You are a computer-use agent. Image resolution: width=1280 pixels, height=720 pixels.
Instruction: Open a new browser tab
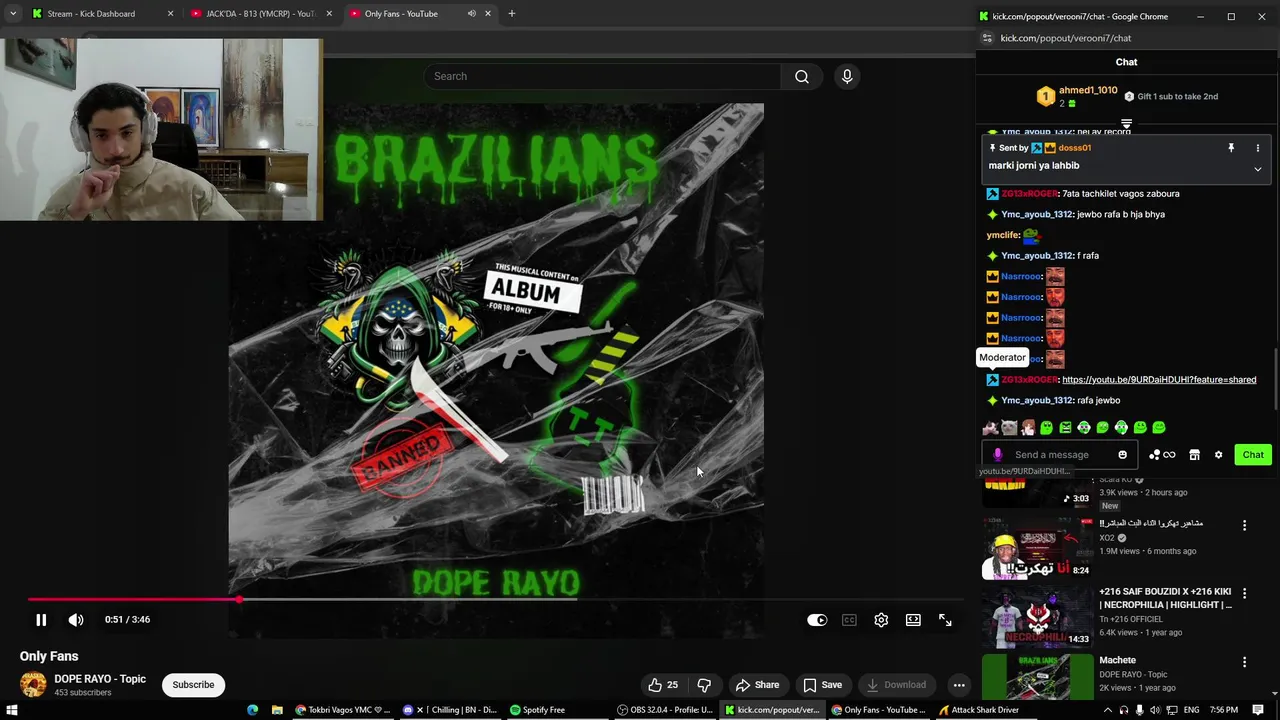click(511, 14)
